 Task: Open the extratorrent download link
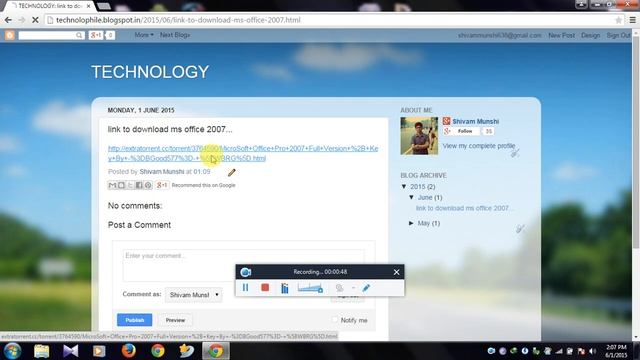[243, 153]
